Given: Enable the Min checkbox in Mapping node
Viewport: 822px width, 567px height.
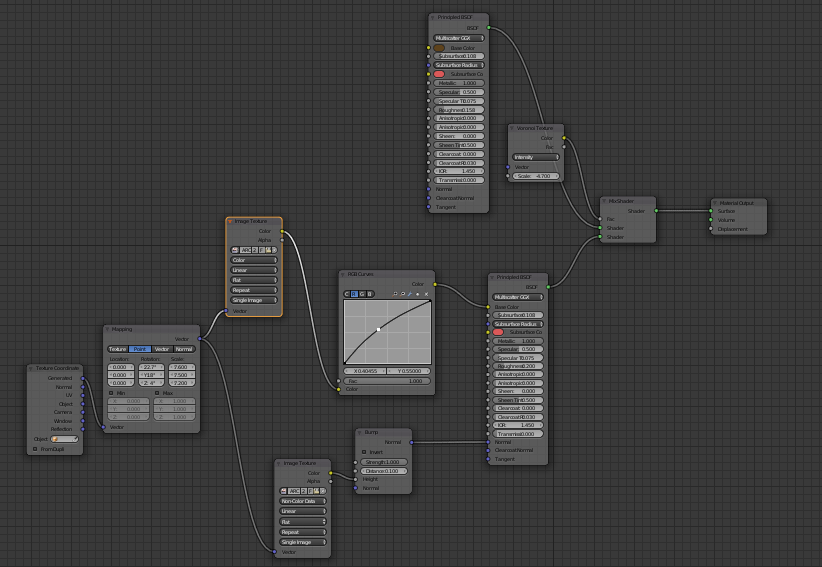Looking at the screenshot, I should (111, 392).
